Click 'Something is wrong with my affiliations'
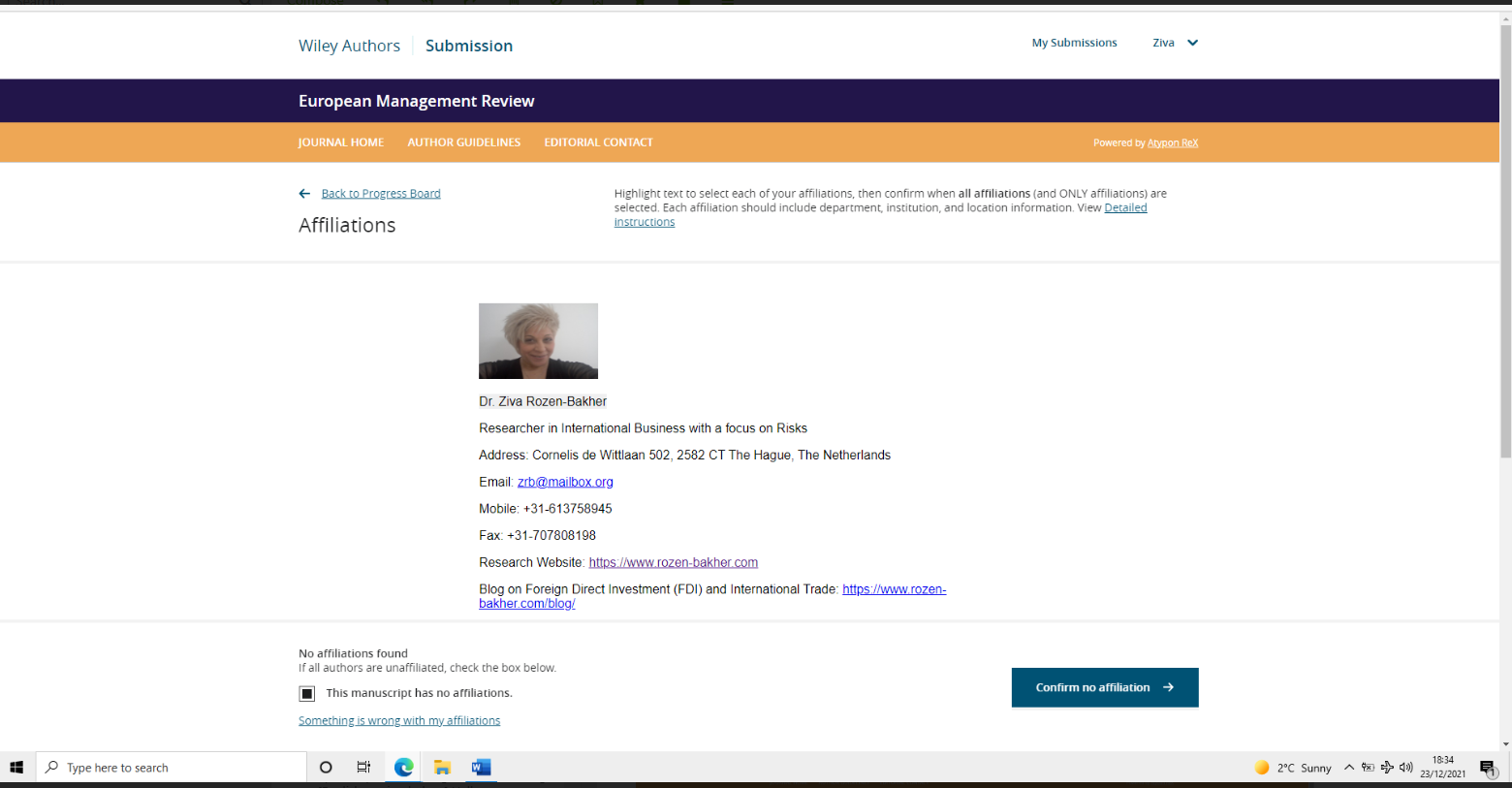The width and height of the screenshot is (1512, 788). [x=399, y=720]
